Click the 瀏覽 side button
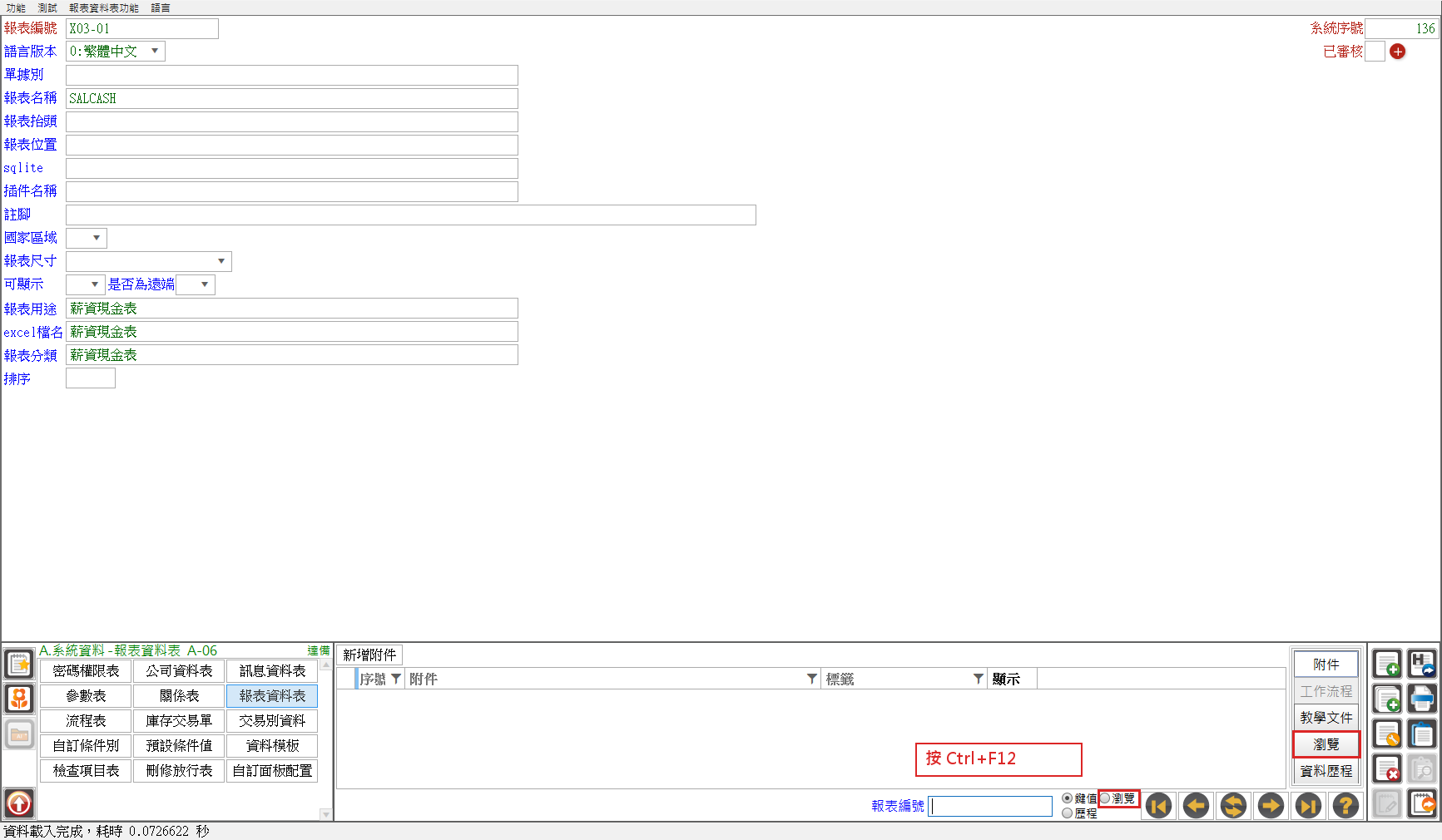Viewport: 1442px width, 840px height. 1326,744
